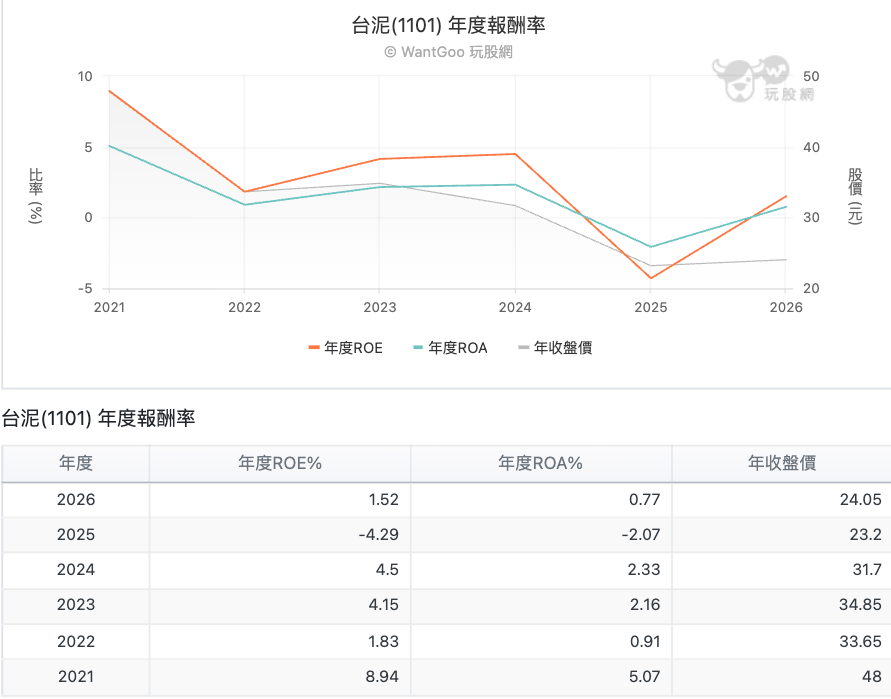
Task: Click ROA value -2.07 for 2025
Action: click(640, 535)
